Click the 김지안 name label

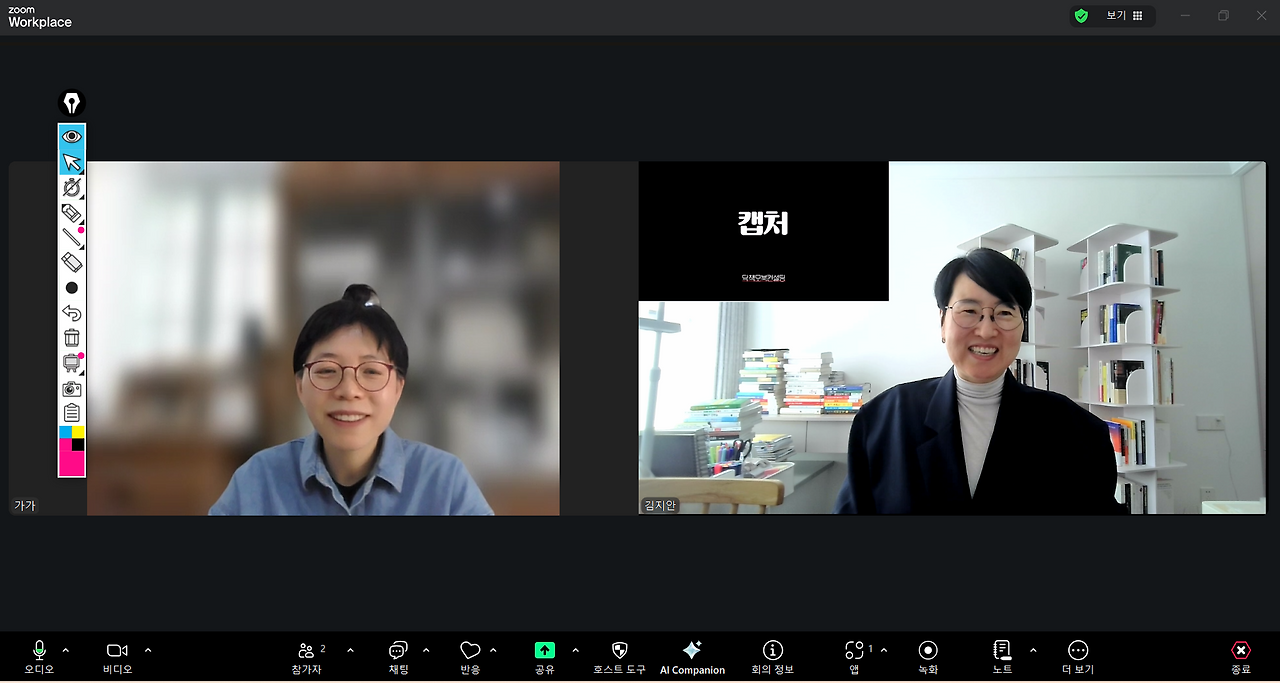(659, 506)
